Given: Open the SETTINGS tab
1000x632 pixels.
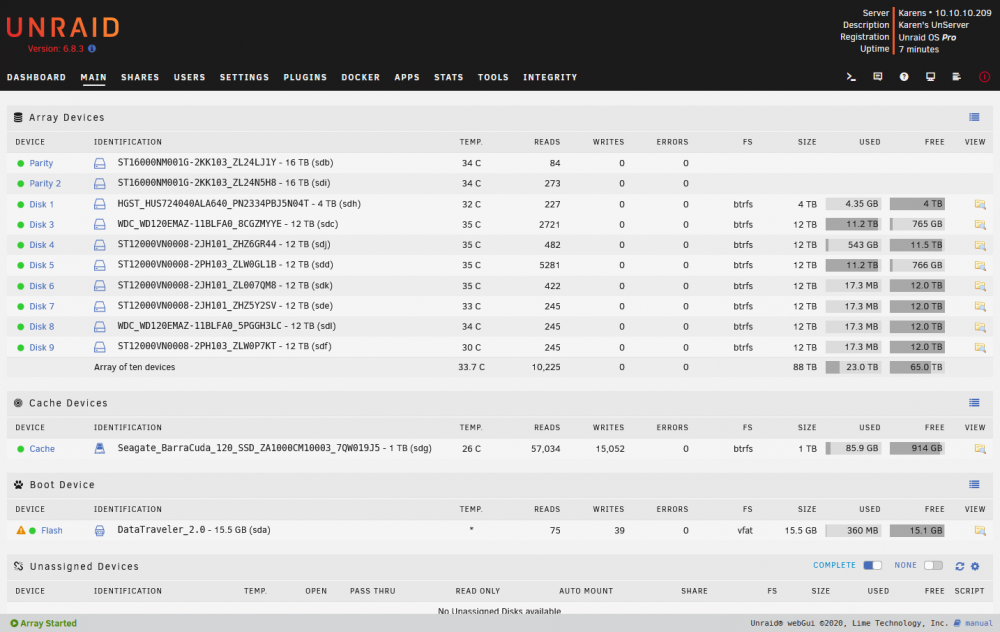Looking at the screenshot, I should point(244,77).
